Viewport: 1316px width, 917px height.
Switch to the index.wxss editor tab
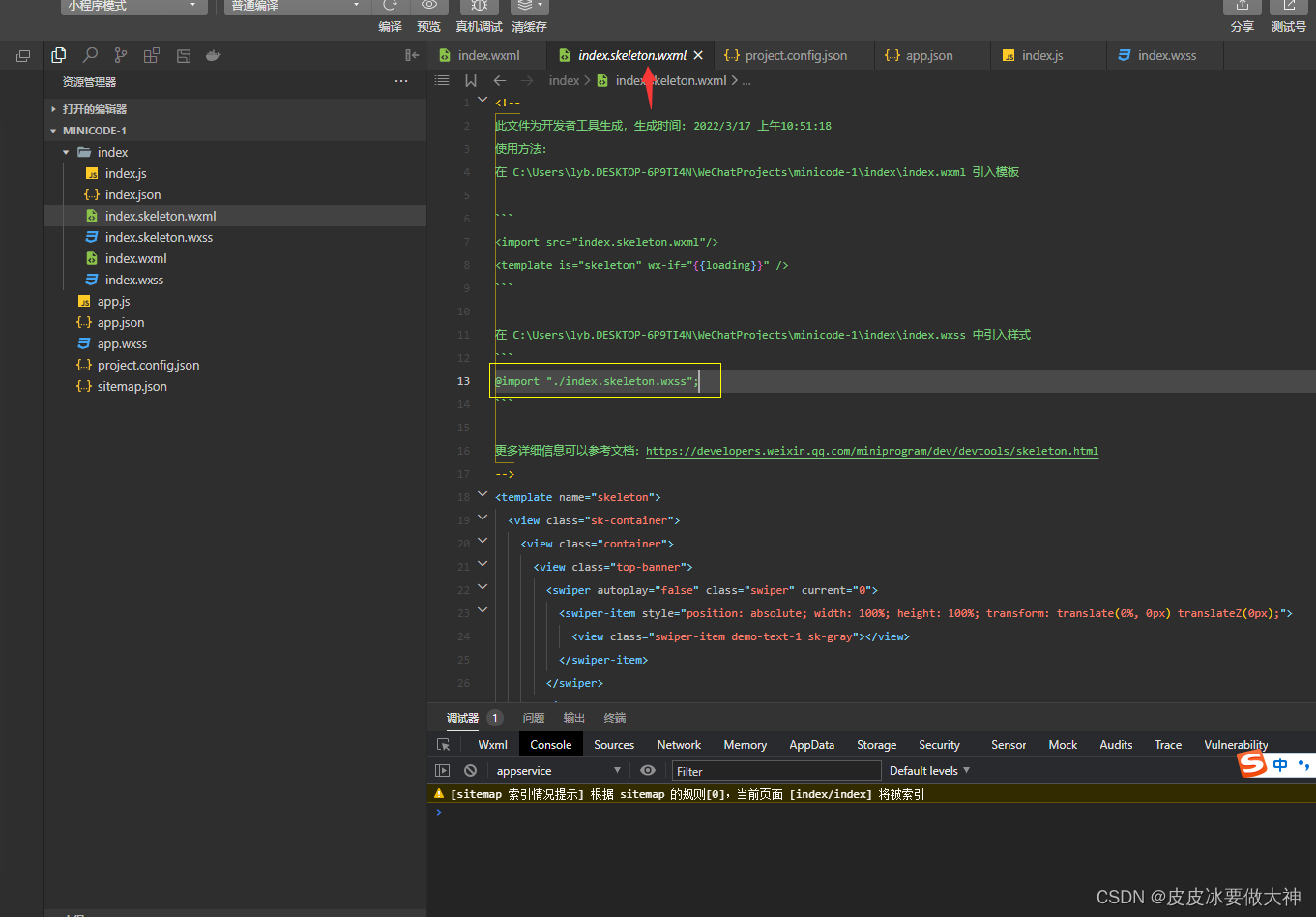(x=1166, y=55)
